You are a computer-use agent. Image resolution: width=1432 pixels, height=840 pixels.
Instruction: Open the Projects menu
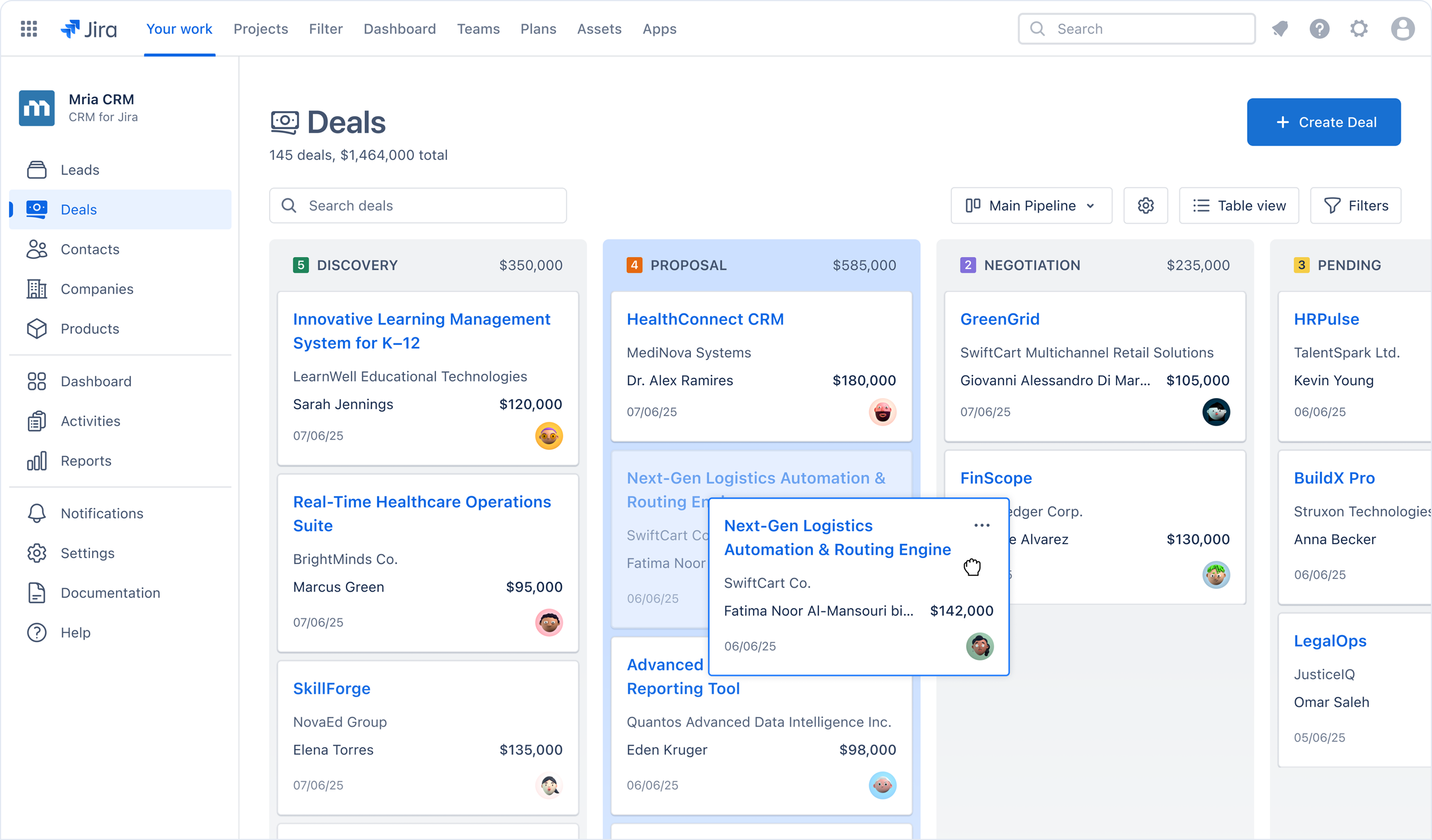tap(260, 28)
